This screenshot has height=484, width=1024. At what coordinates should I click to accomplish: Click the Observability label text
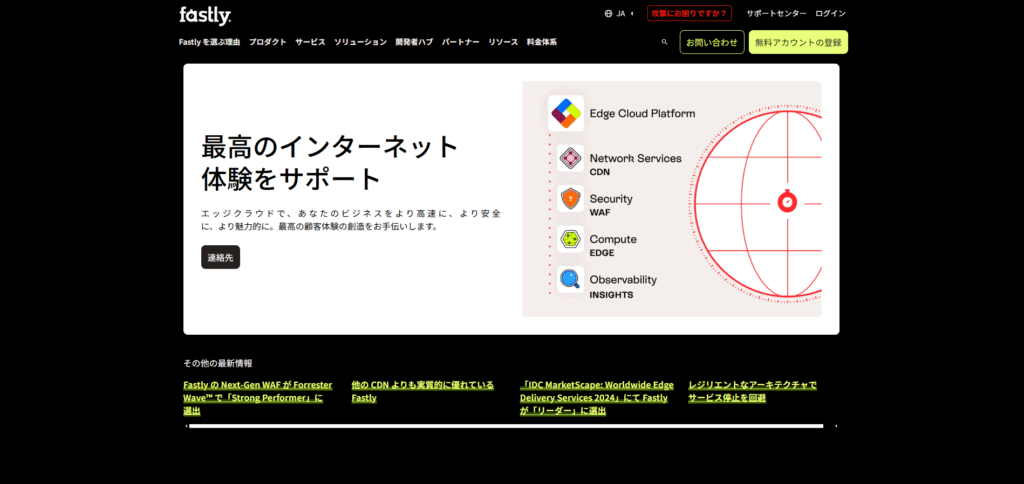[623, 280]
